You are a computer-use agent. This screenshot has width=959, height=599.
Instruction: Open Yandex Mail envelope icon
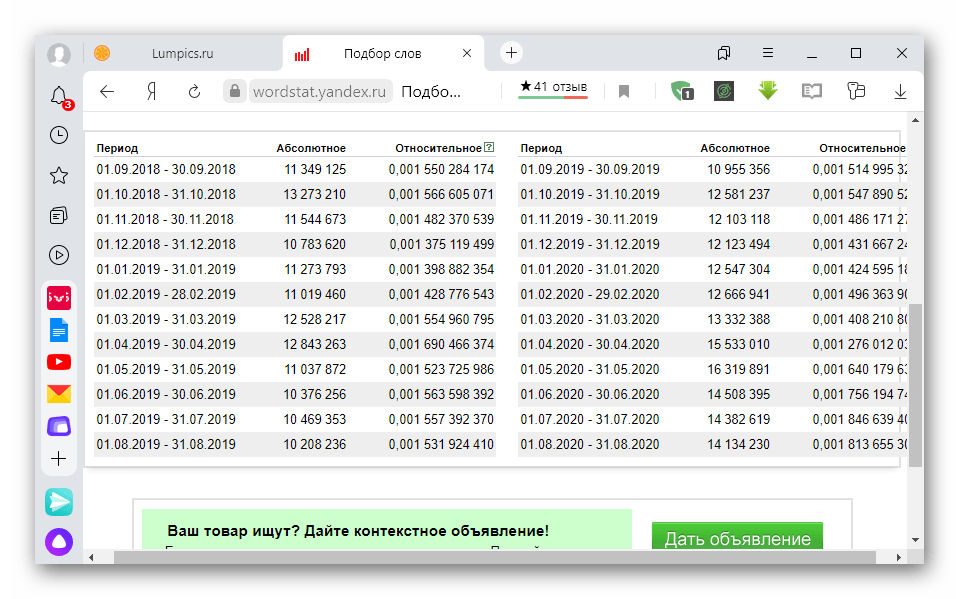(x=59, y=394)
